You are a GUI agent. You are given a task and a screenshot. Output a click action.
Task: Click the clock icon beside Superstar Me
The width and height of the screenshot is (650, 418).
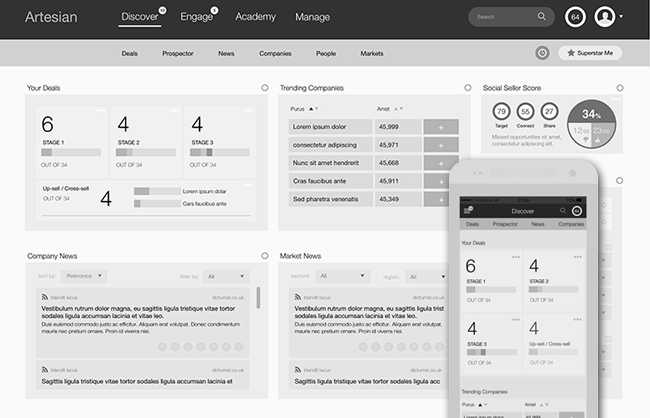coord(542,53)
